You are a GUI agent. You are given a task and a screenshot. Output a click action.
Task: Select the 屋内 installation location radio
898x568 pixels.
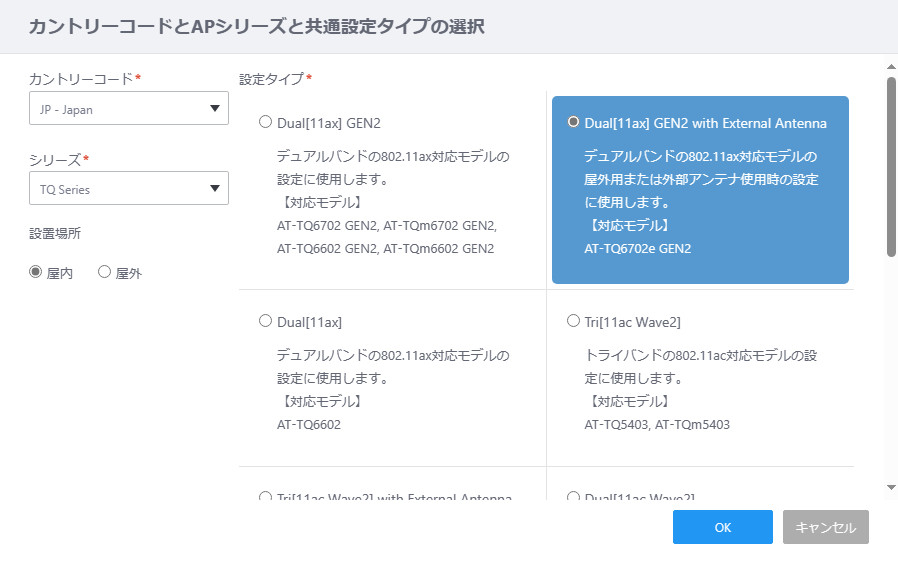point(36,272)
